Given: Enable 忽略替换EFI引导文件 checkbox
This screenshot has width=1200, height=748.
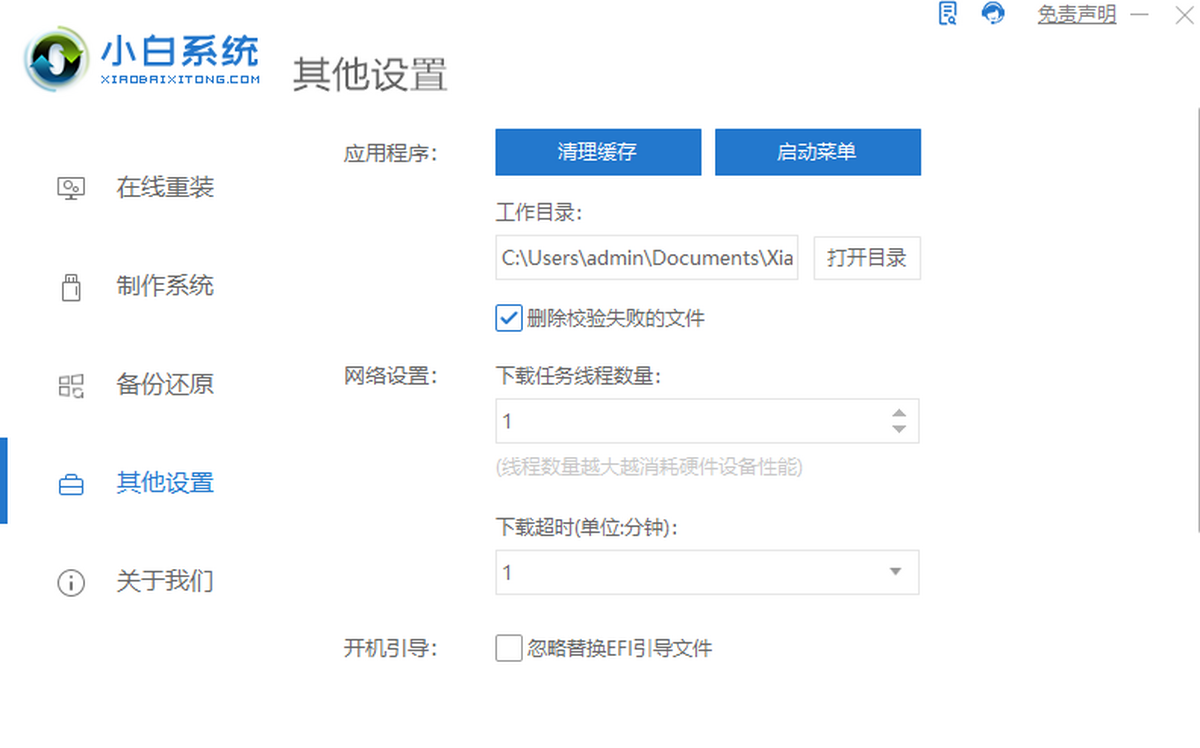Looking at the screenshot, I should tap(509, 648).
